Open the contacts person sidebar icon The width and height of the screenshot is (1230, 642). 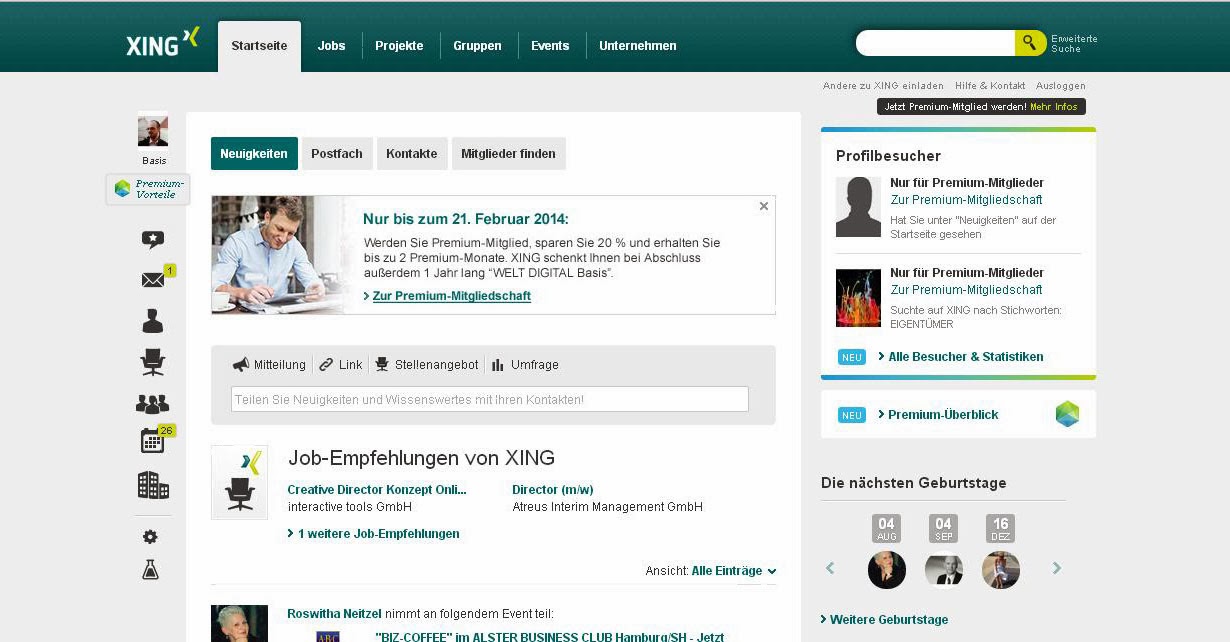153,321
